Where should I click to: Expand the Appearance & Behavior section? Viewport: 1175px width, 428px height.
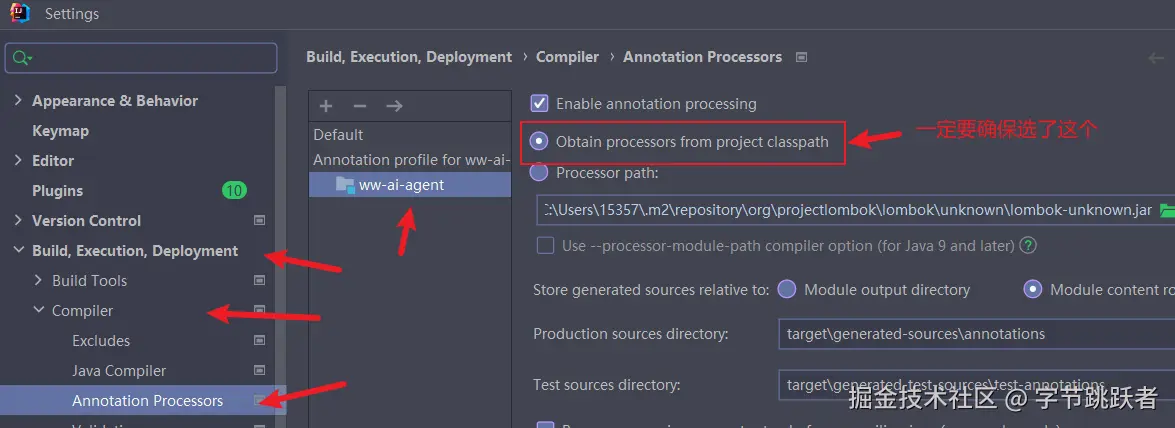click(18, 101)
